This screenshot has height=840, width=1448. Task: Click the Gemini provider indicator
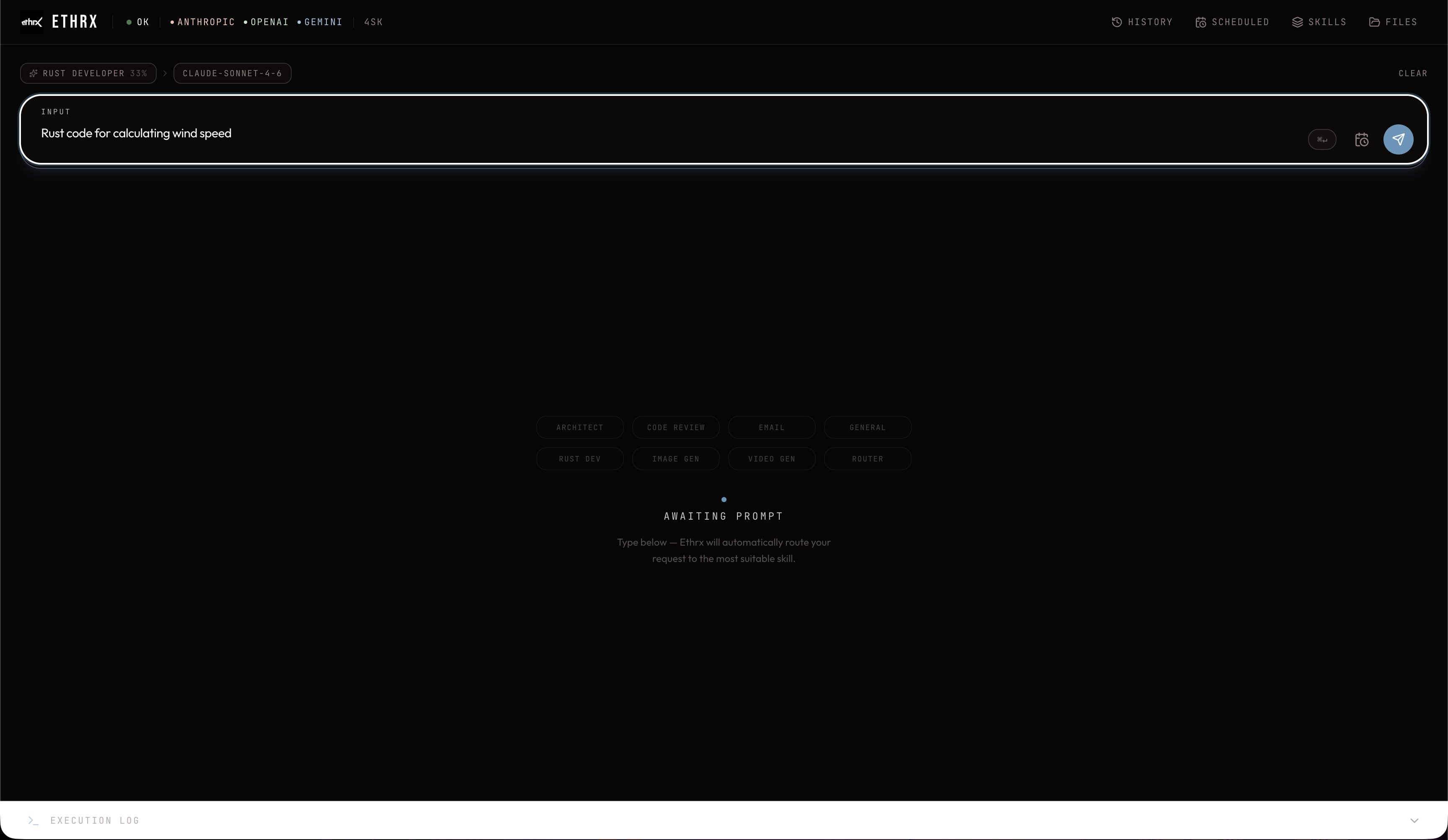(x=320, y=22)
